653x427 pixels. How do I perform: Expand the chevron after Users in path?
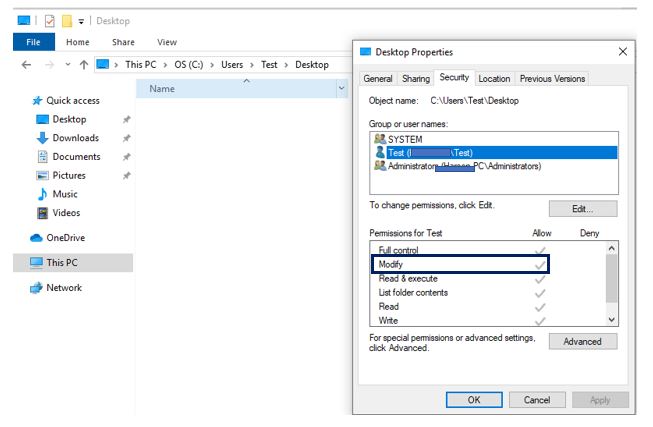coord(252,65)
